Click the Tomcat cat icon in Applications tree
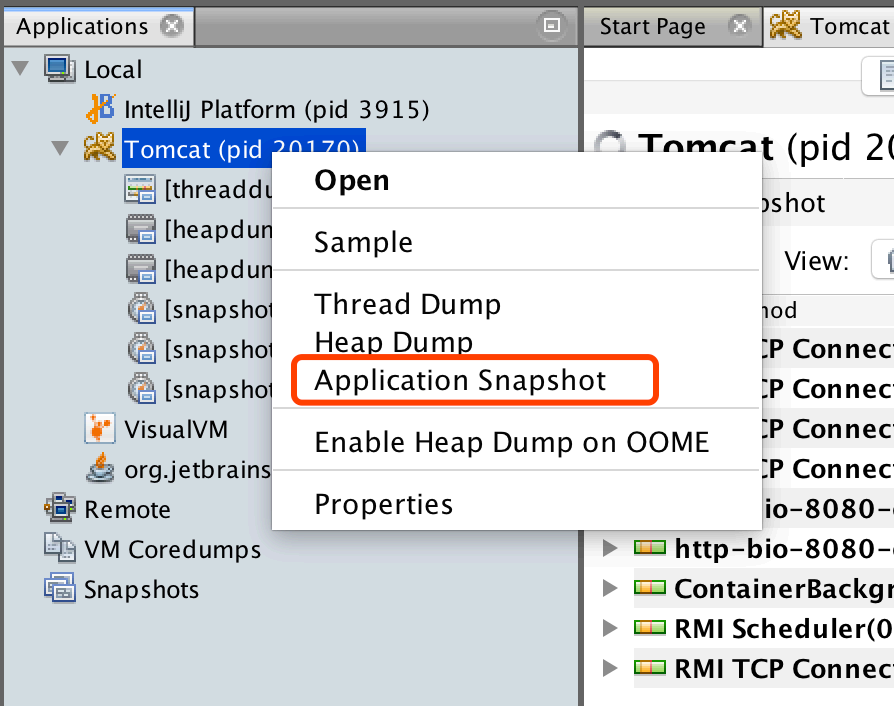The width and height of the screenshot is (894, 706). (x=100, y=147)
